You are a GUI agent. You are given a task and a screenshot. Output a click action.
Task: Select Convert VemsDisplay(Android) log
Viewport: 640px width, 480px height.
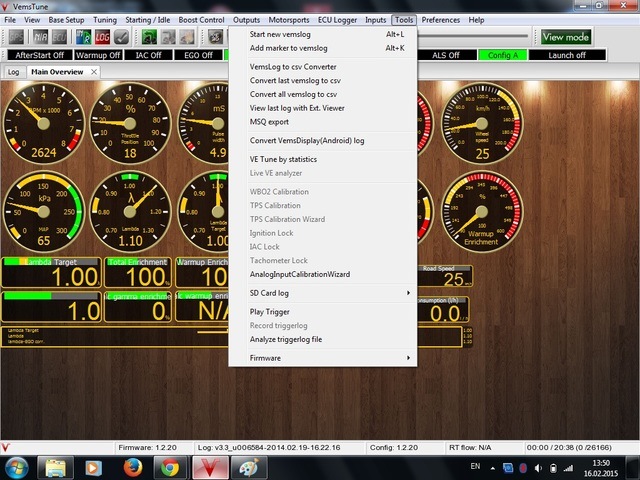(323, 140)
